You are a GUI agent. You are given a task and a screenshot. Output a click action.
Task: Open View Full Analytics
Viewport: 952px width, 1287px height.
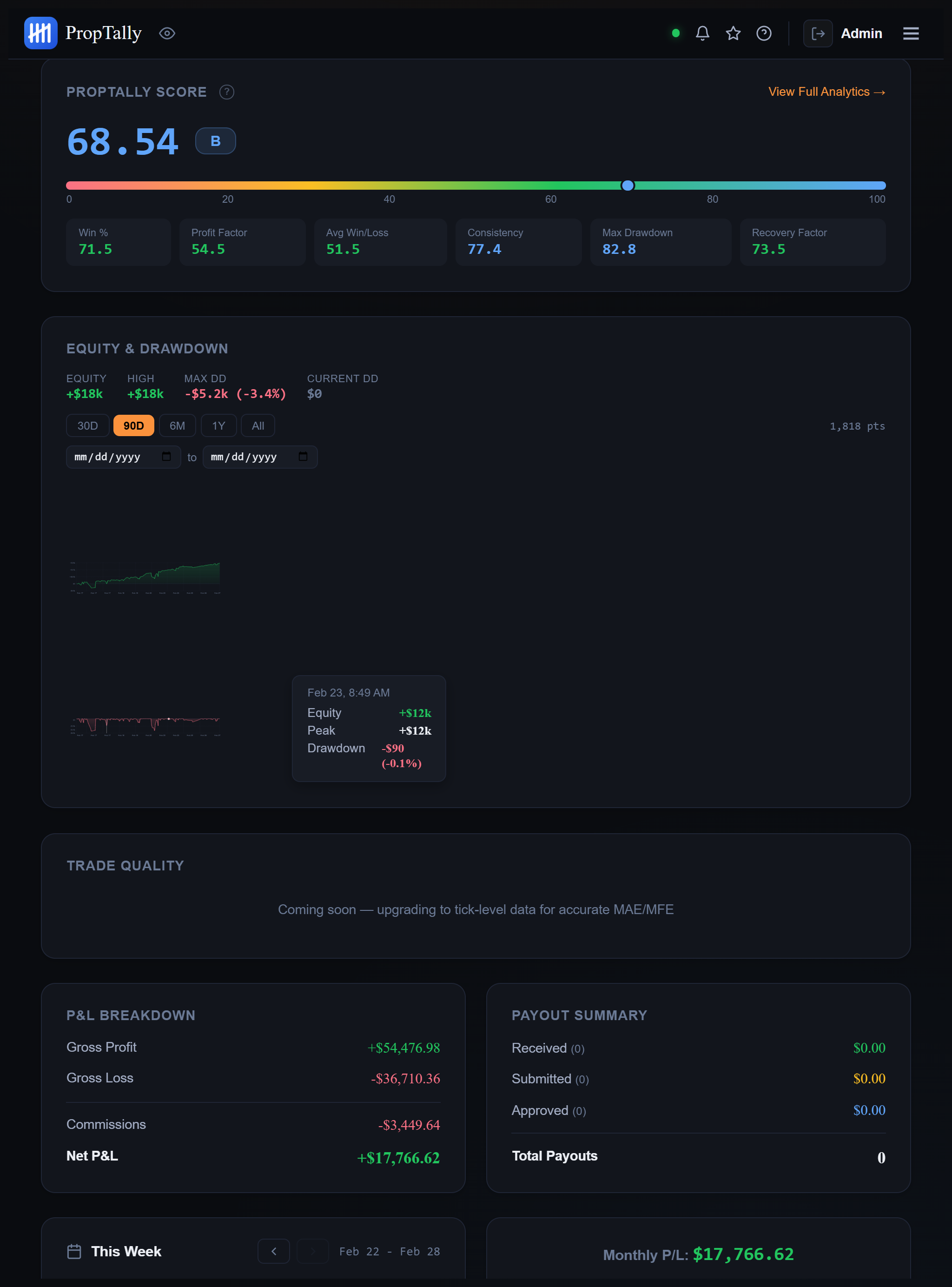click(827, 92)
